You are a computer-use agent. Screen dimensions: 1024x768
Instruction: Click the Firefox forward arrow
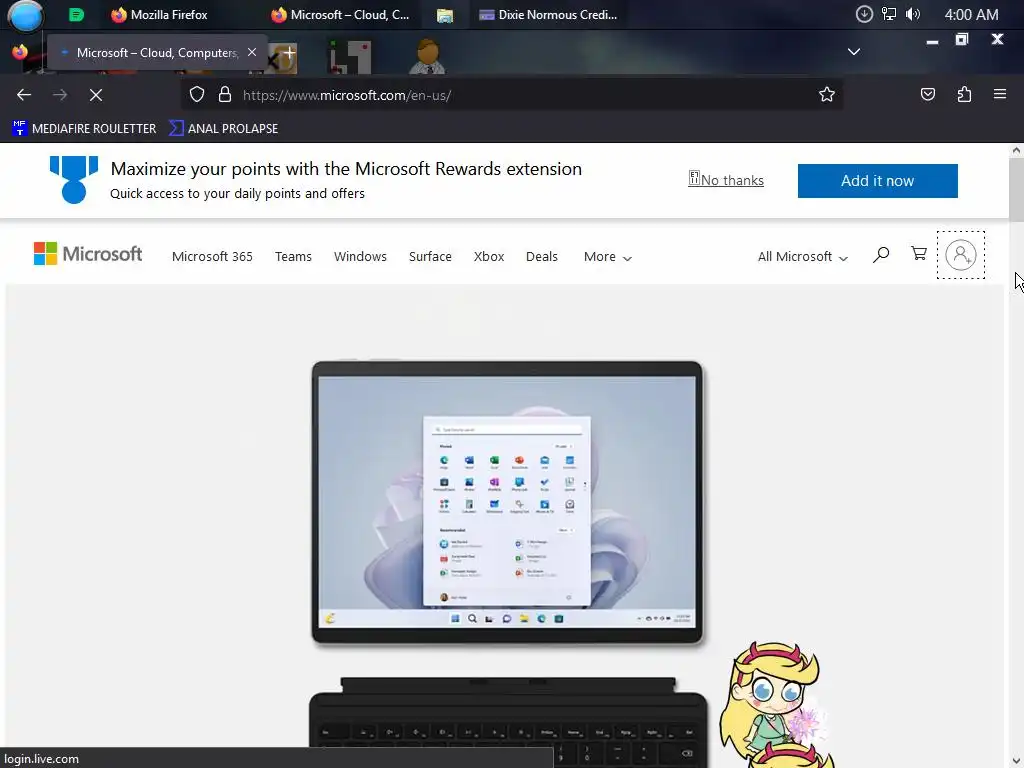coord(60,95)
